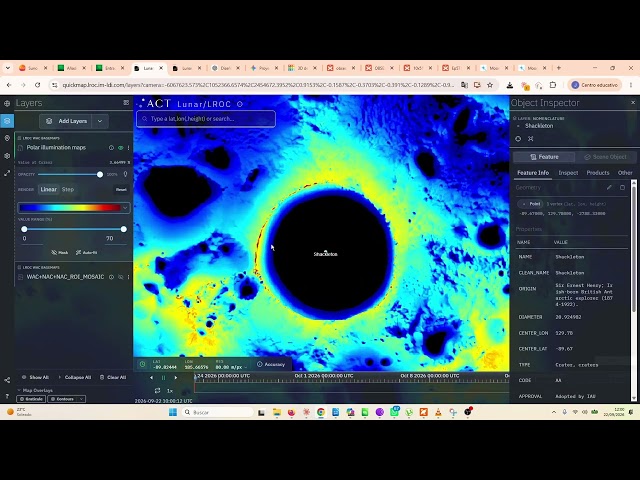
Task: Click Collapse All layers button
Action: pos(75,377)
